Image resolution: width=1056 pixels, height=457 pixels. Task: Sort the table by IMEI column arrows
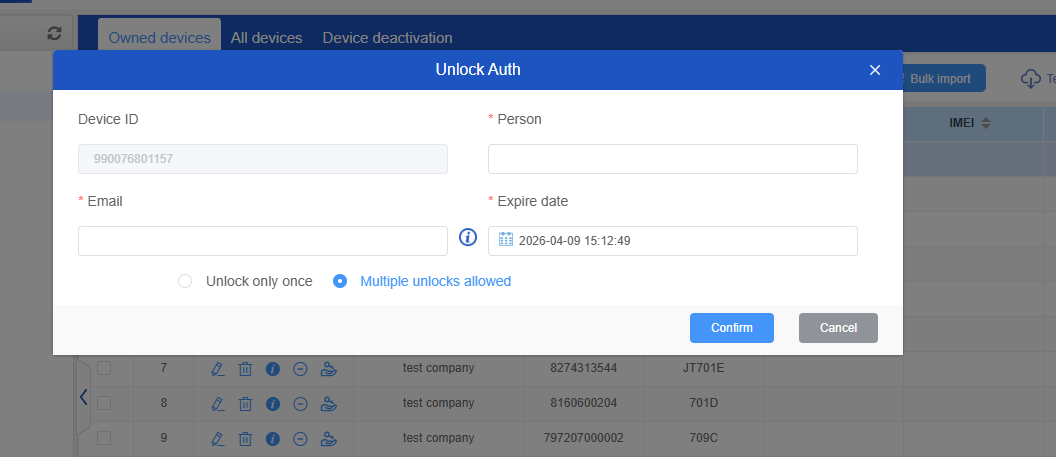pyautogui.click(x=985, y=123)
